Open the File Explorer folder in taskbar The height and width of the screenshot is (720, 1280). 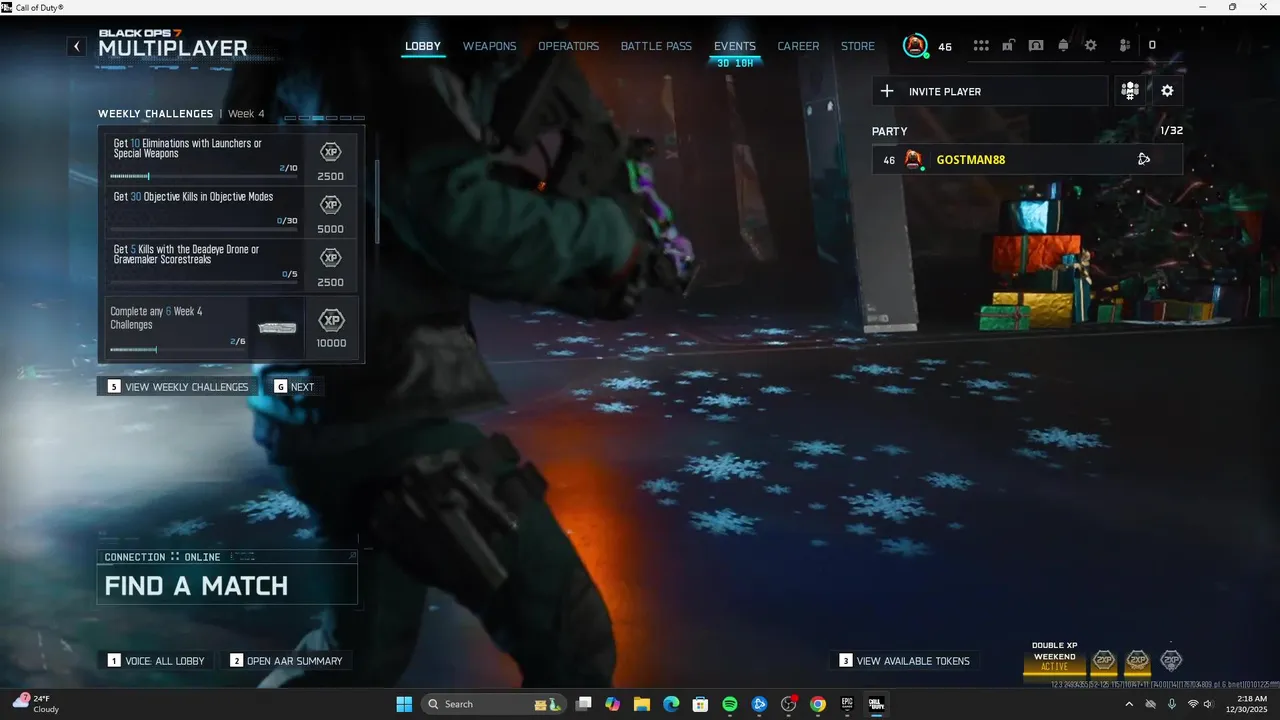[642, 704]
